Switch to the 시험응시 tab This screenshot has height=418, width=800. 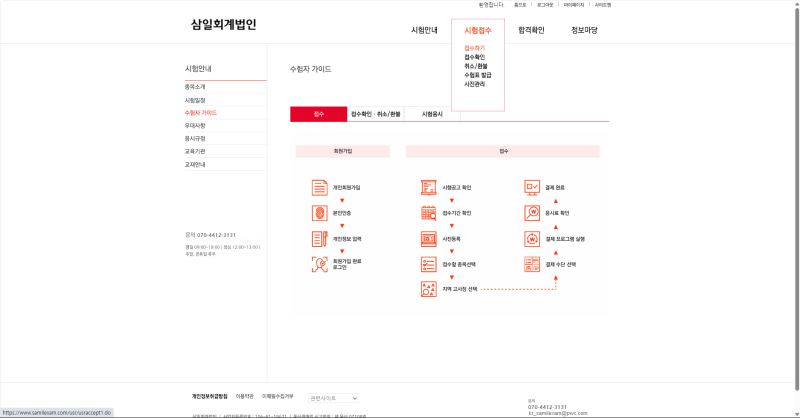tap(432, 114)
